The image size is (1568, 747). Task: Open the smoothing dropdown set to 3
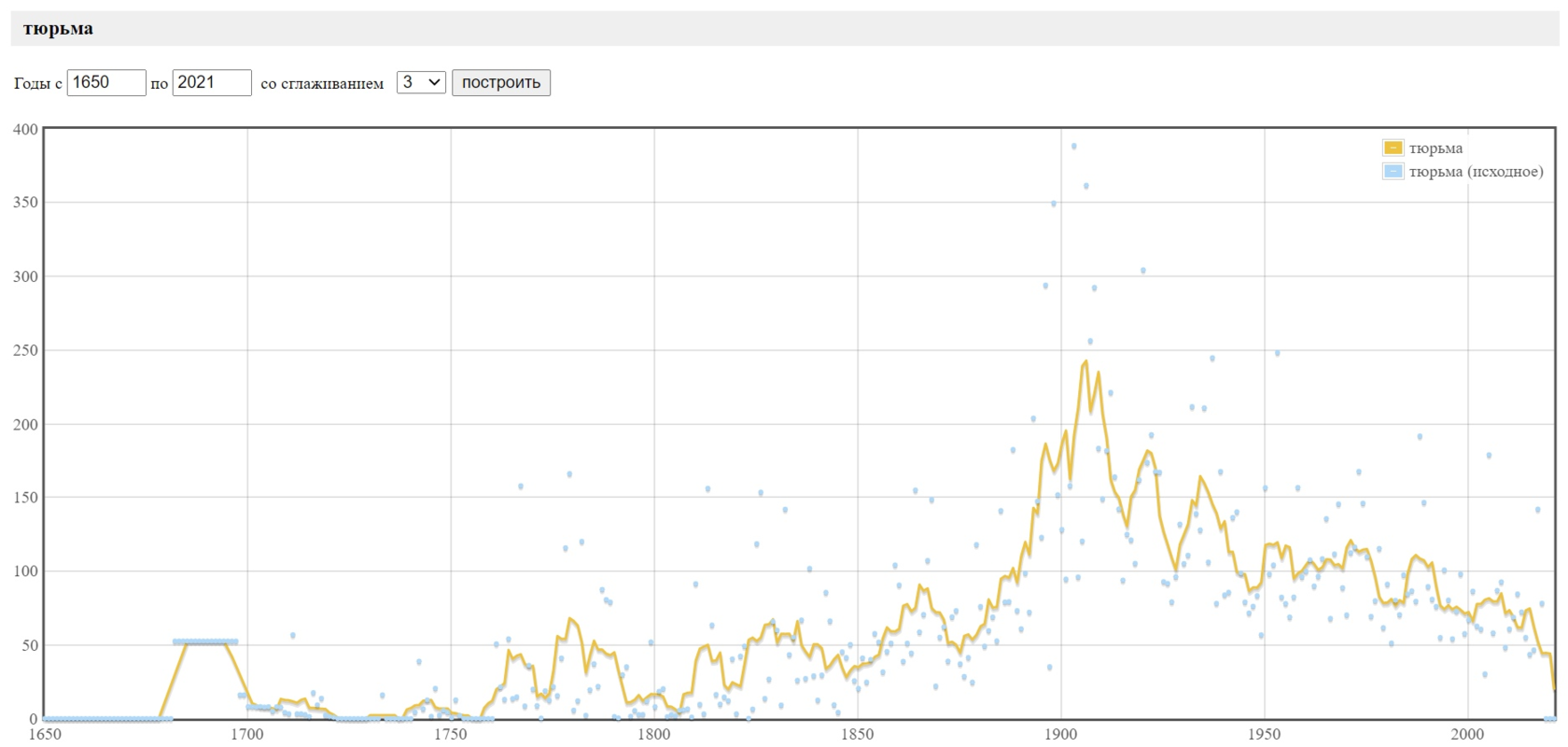click(421, 82)
